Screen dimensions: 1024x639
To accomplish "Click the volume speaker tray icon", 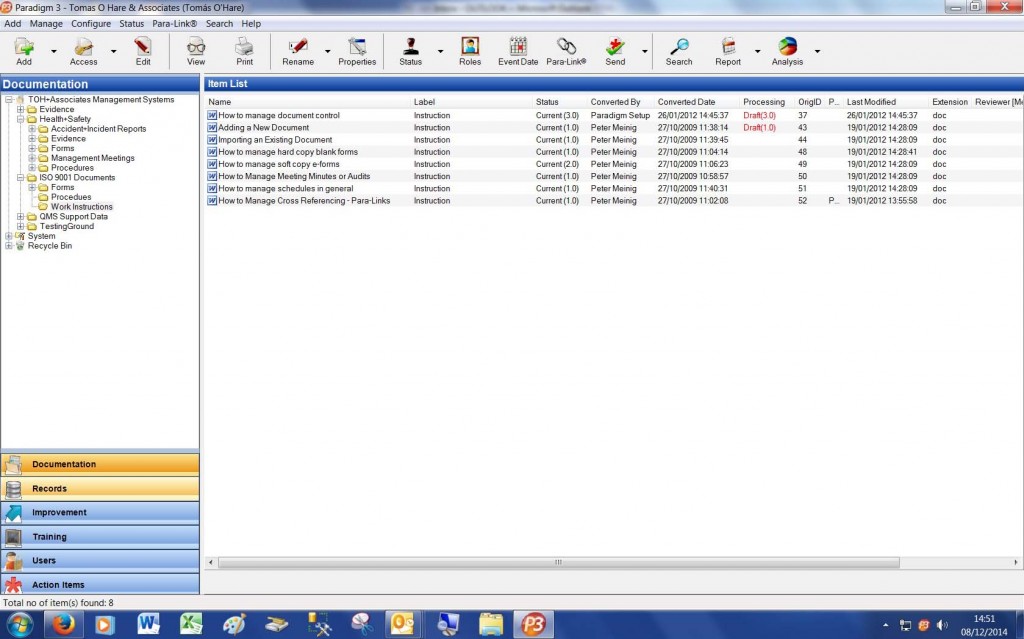I will pos(941,625).
